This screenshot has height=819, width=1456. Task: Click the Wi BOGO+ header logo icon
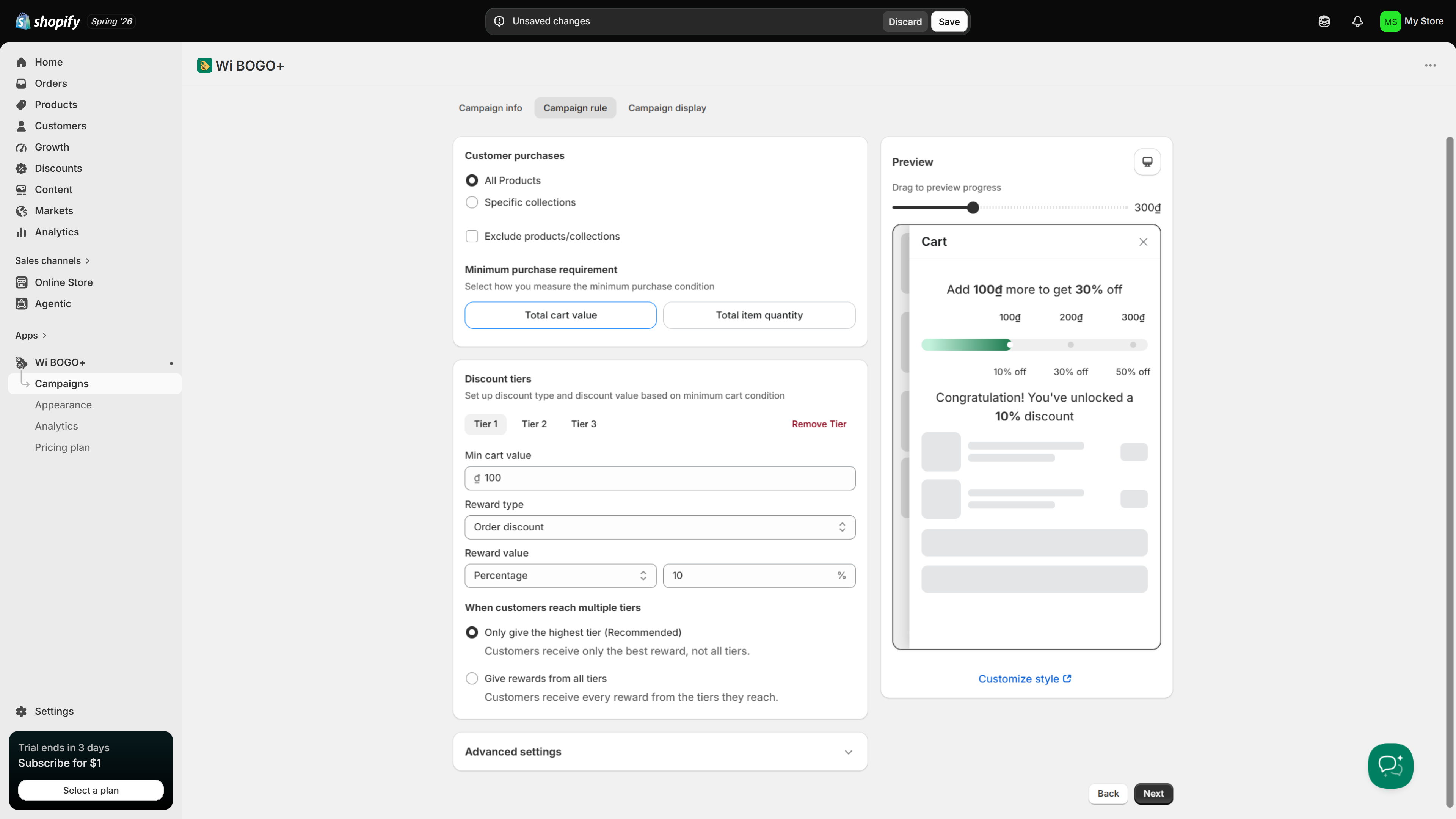point(205,66)
